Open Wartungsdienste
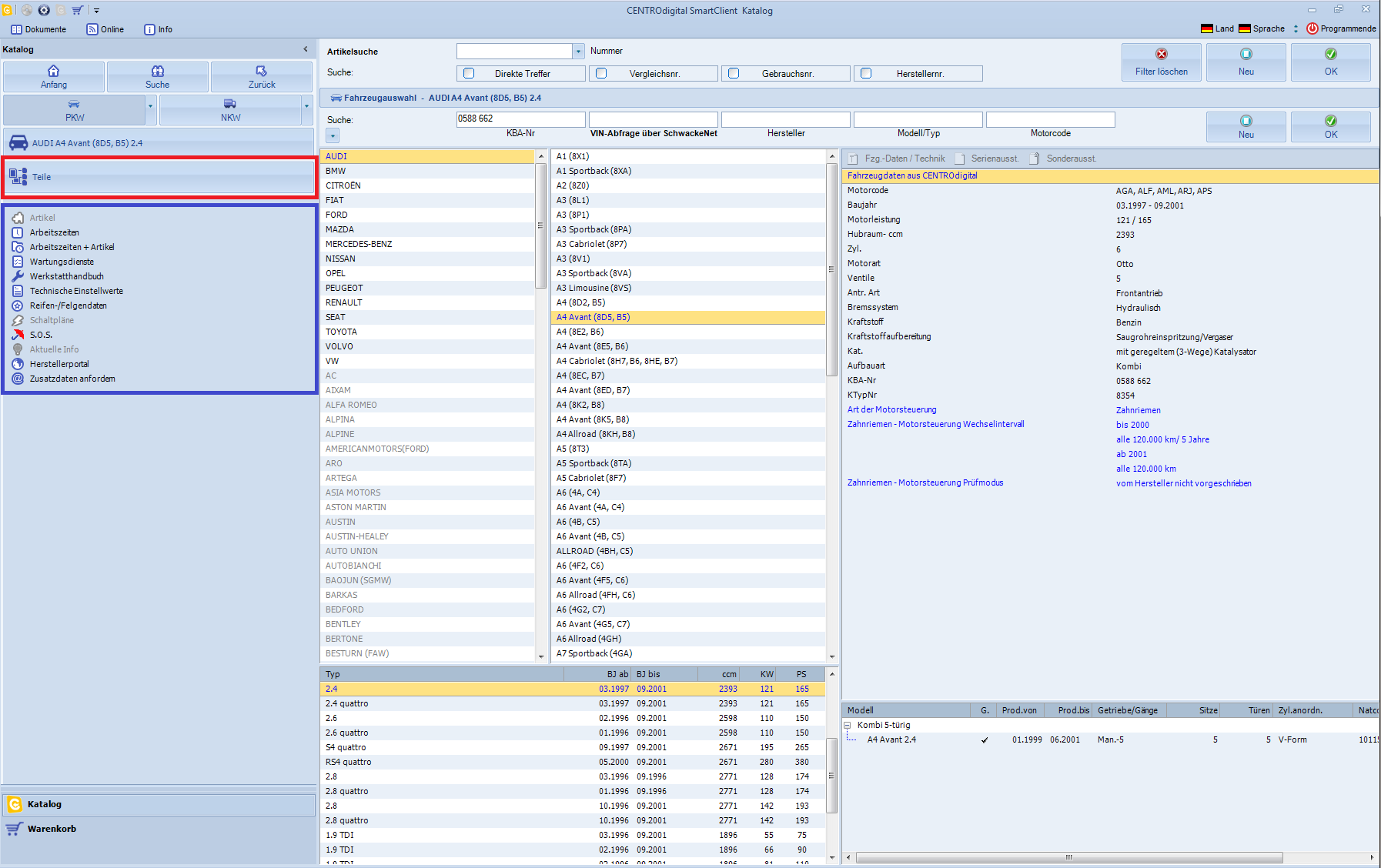 coord(62,262)
